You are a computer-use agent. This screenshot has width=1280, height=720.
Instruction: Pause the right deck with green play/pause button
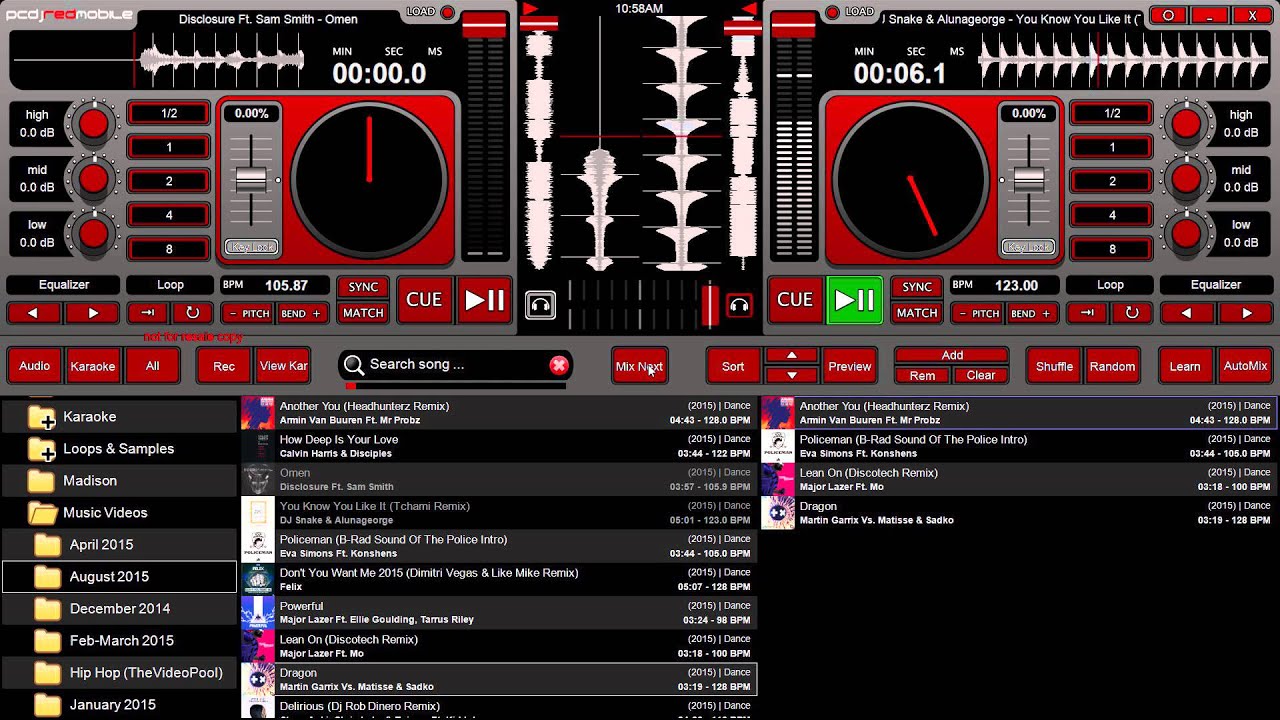click(854, 300)
